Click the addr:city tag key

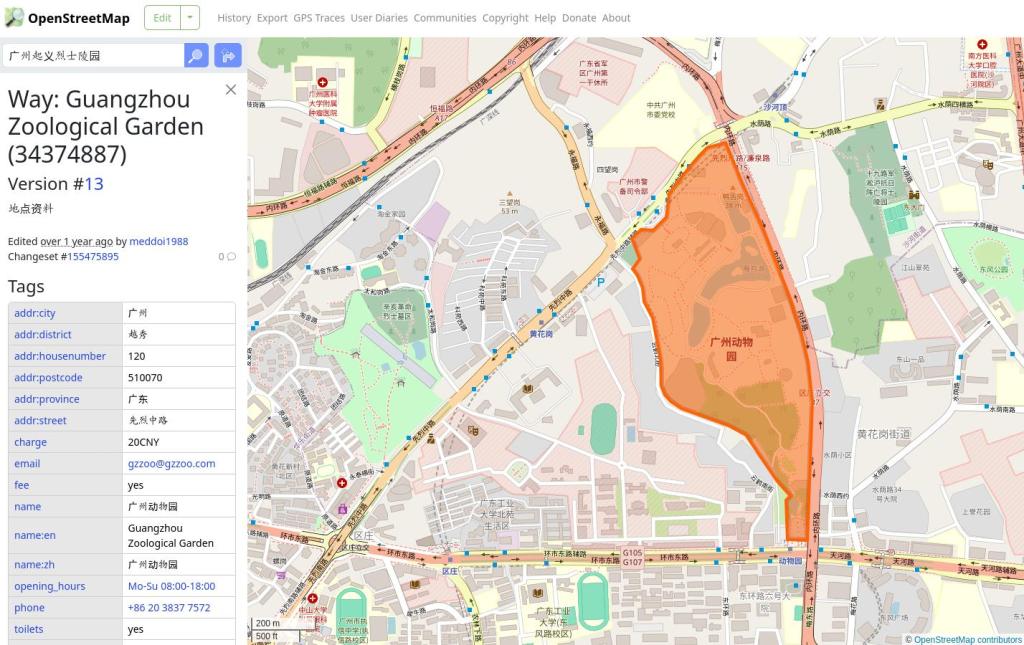coord(35,313)
